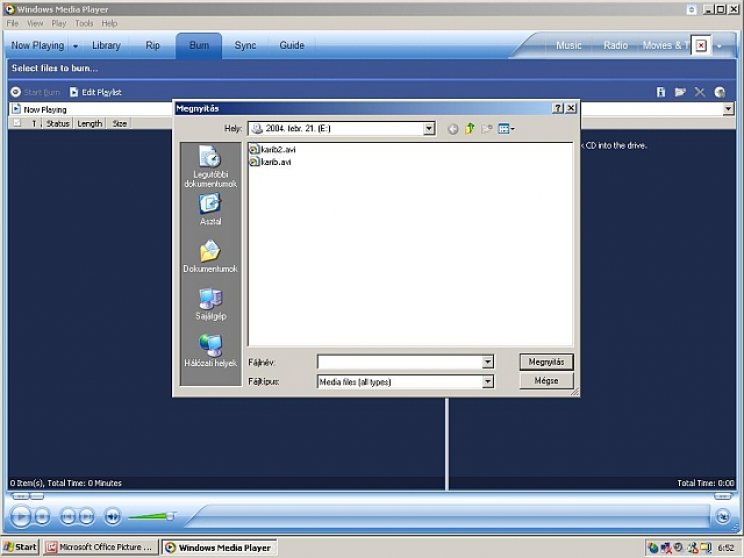Jump to Asztal in the places bar
The height and width of the screenshot is (558, 744).
click(x=210, y=209)
